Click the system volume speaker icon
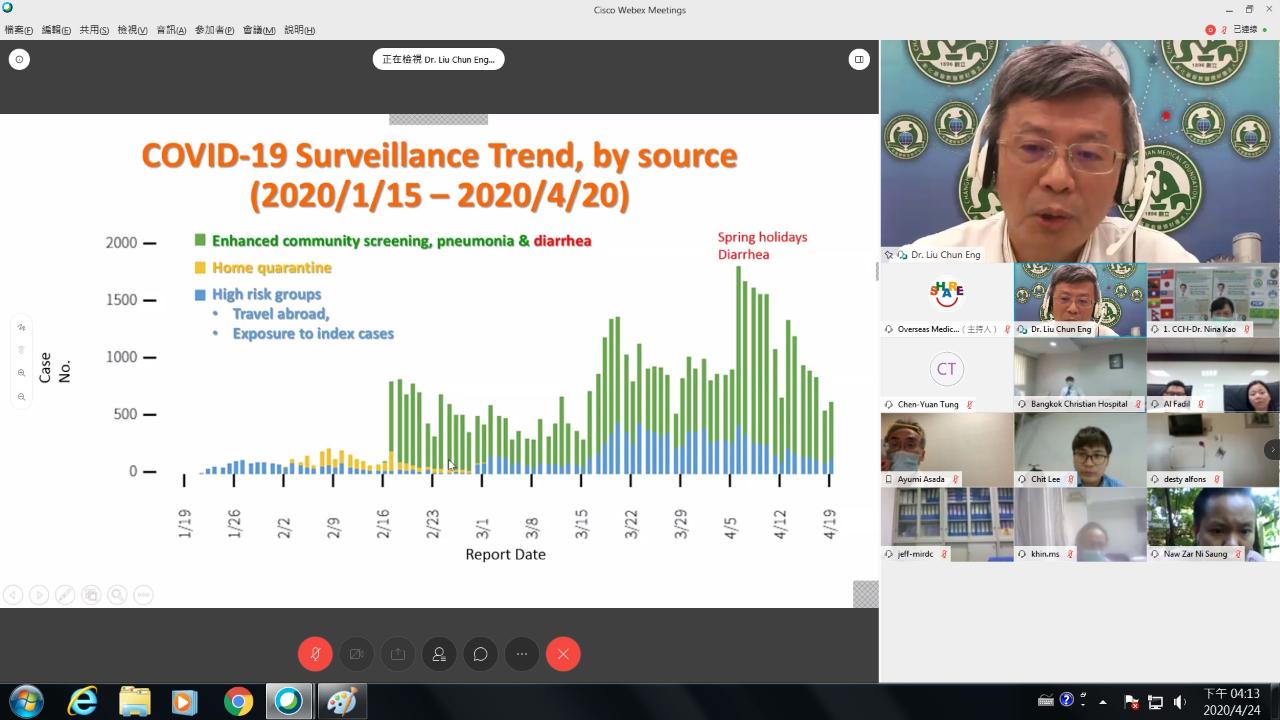Viewport: 1280px width, 720px height. [x=1179, y=702]
